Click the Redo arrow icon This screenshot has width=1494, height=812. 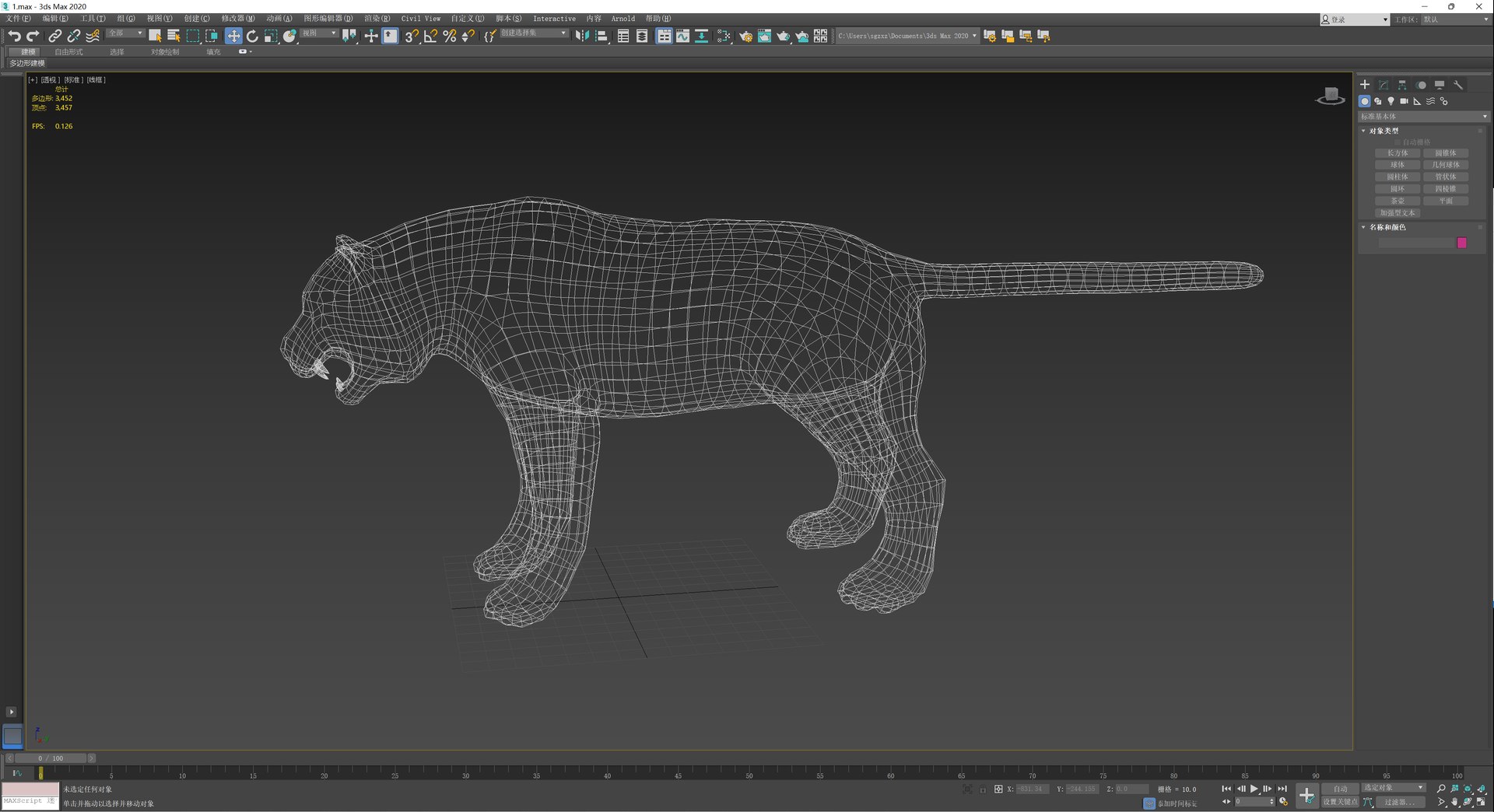(33, 36)
